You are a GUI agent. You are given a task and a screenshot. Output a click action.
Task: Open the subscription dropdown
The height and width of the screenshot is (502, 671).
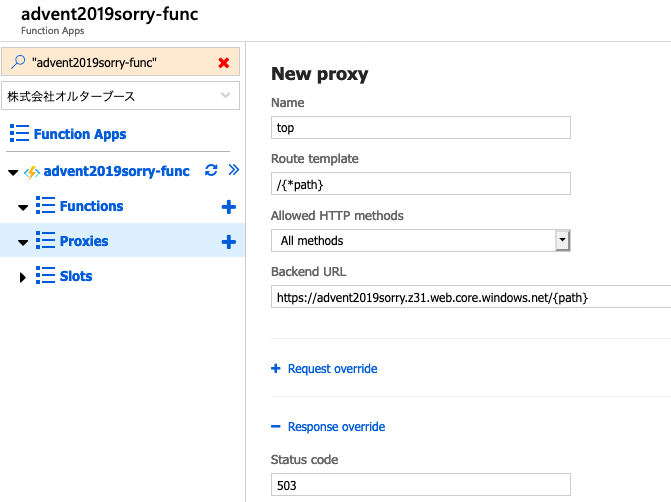pyautogui.click(x=224, y=96)
